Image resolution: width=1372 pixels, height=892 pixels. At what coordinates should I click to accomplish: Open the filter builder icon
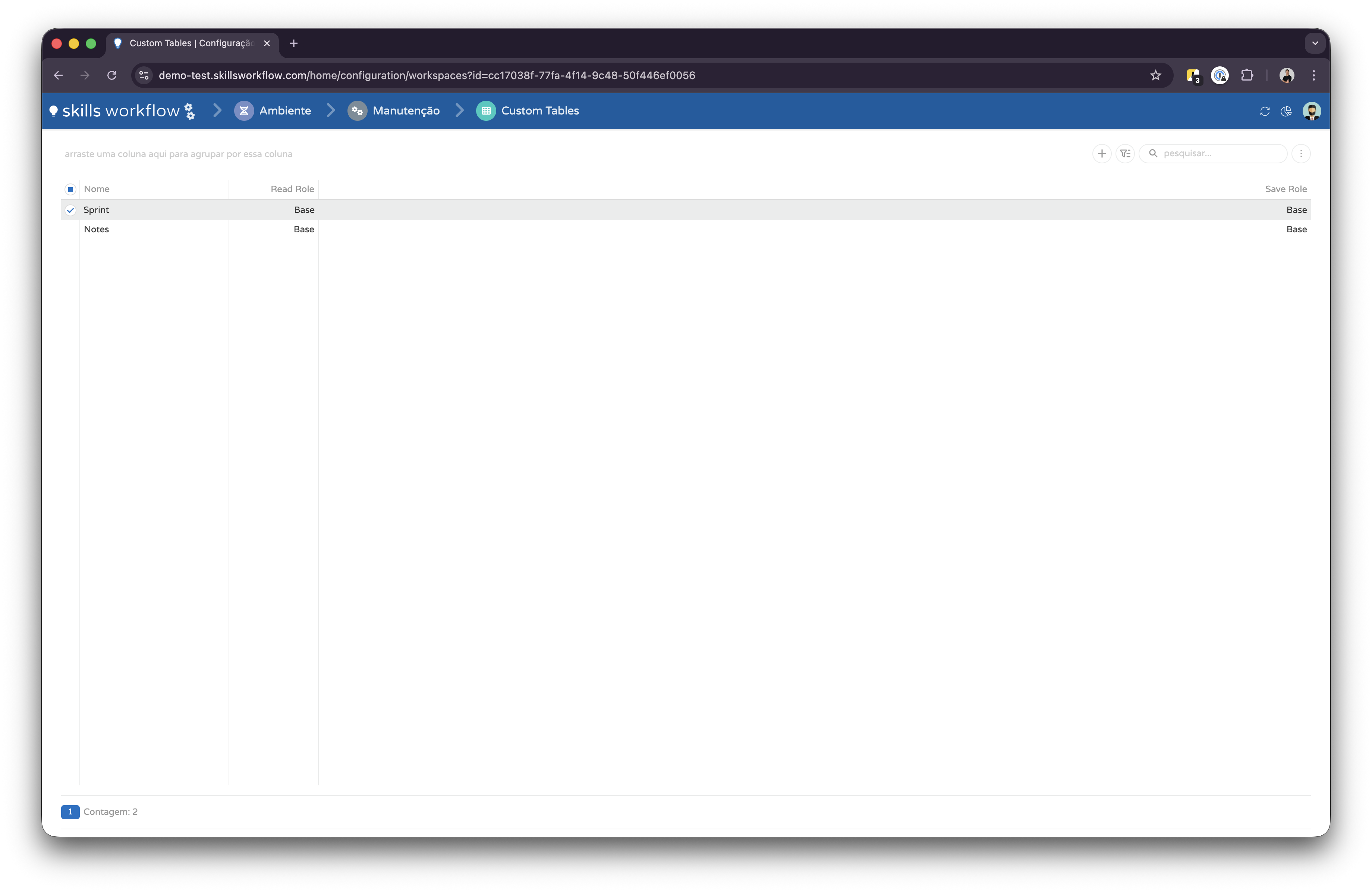click(1125, 153)
